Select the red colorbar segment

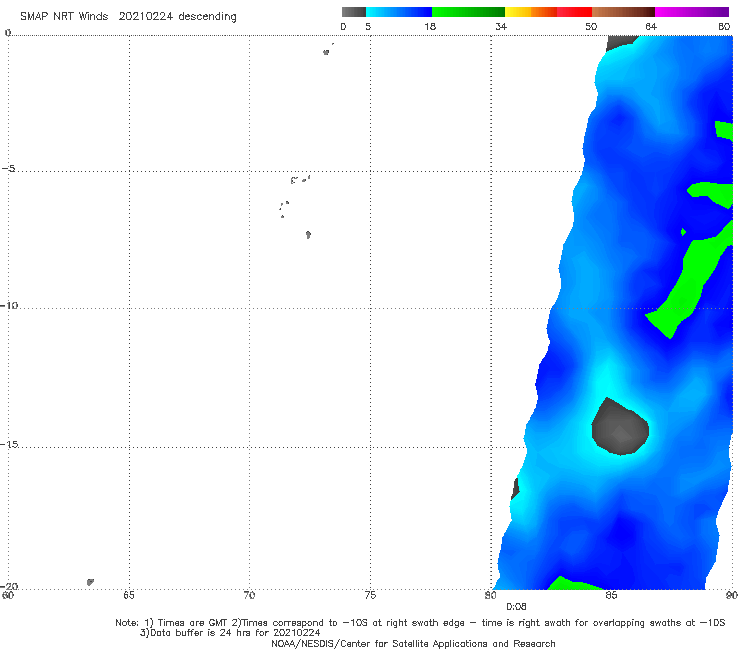point(575,12)
